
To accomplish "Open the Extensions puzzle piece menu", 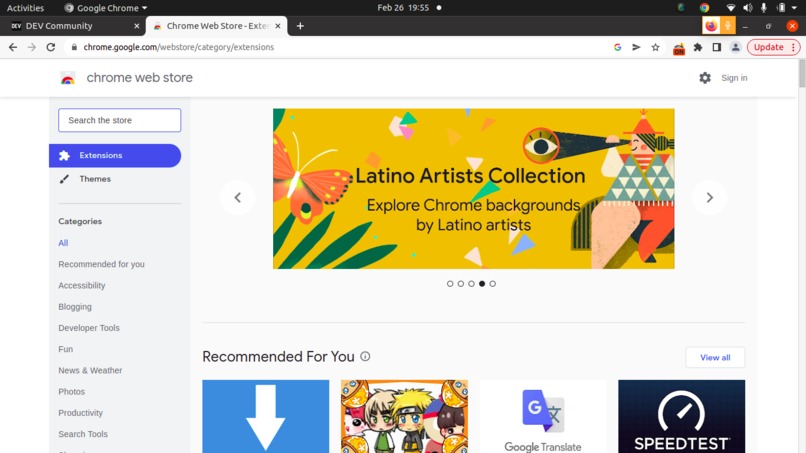I will coord(698,47).
